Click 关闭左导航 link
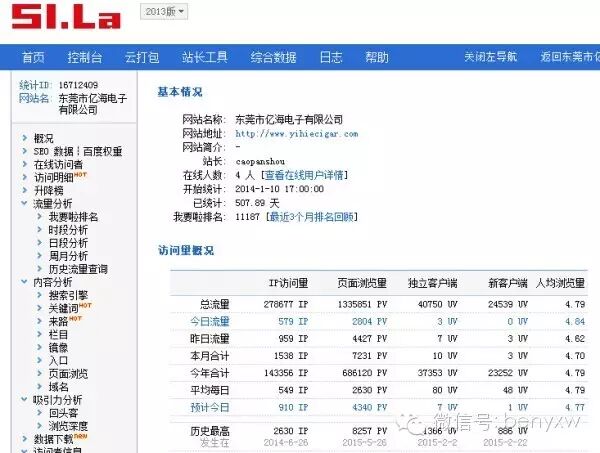The width and height of the screenshot is (600, 453). click(491, 57)
